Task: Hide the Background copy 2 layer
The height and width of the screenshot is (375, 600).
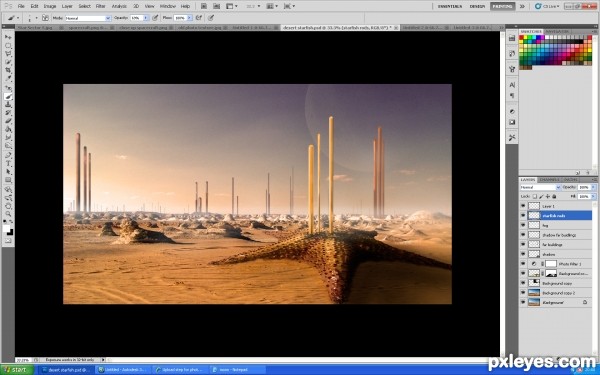Action: (x=523, y=293)
